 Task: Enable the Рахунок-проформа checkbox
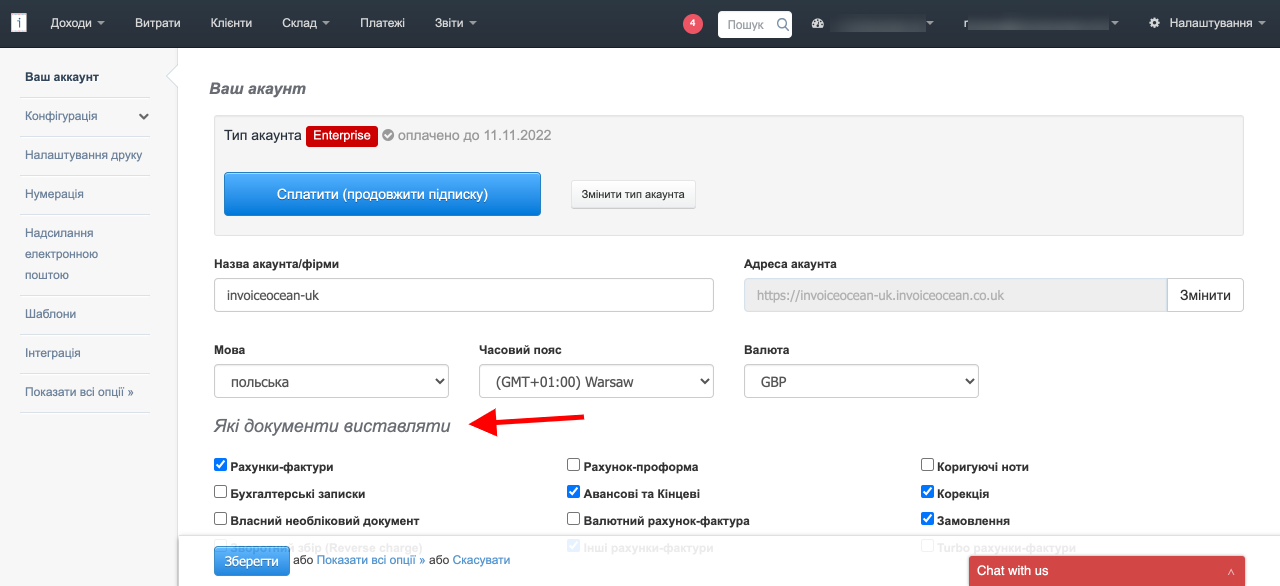pyautogui.click(x=573, y=465)
